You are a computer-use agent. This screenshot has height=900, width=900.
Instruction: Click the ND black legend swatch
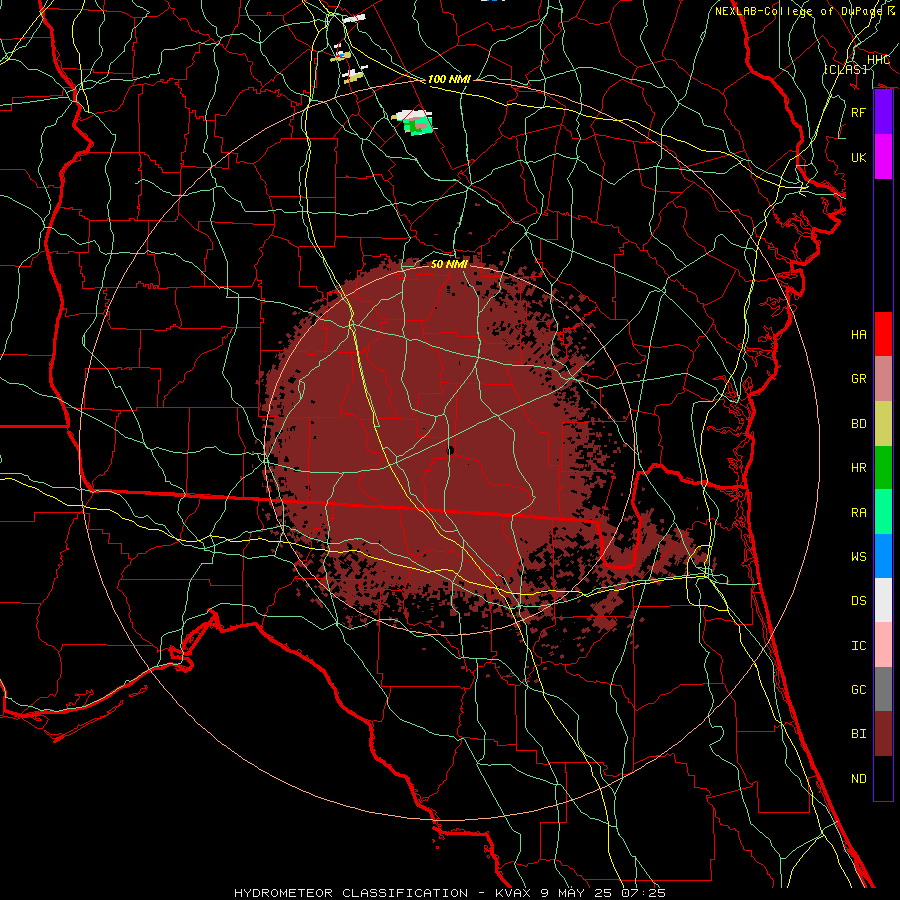[883, 778]
